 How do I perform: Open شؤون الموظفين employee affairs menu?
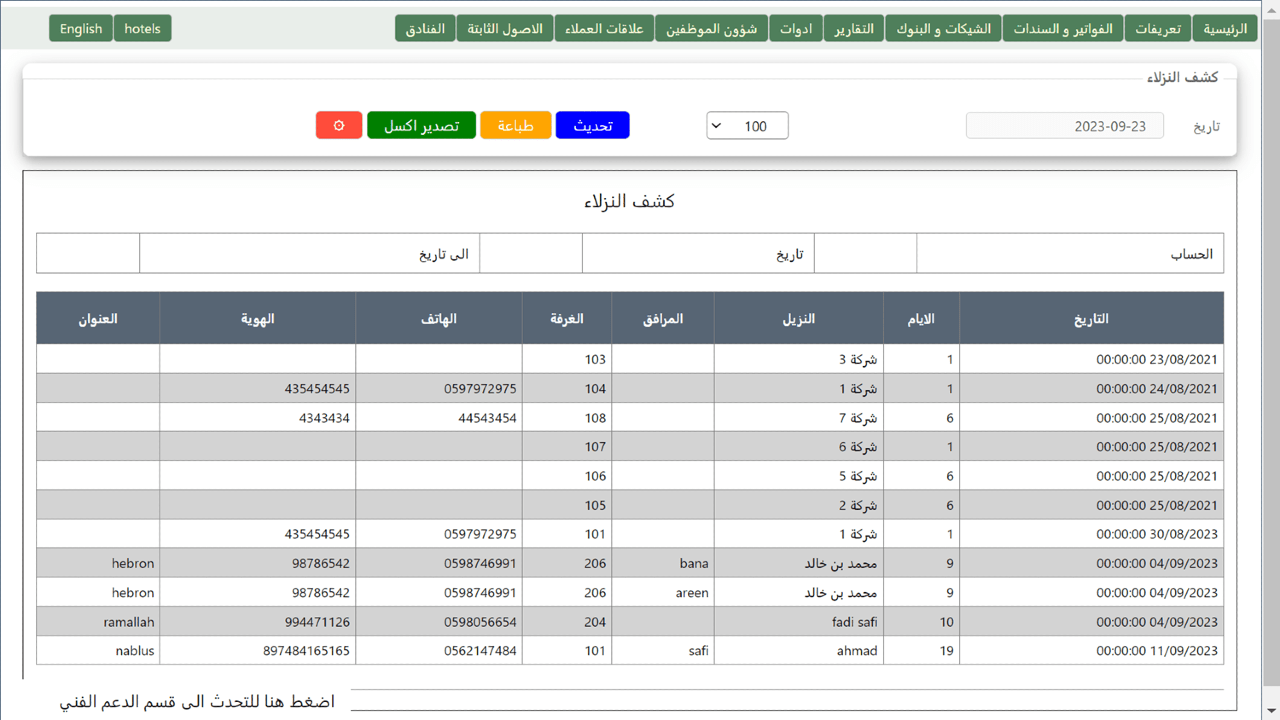(x=711, y=28)
